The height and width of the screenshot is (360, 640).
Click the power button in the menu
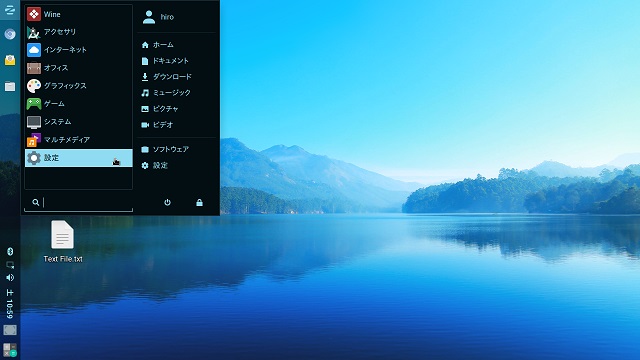(167, 202)
